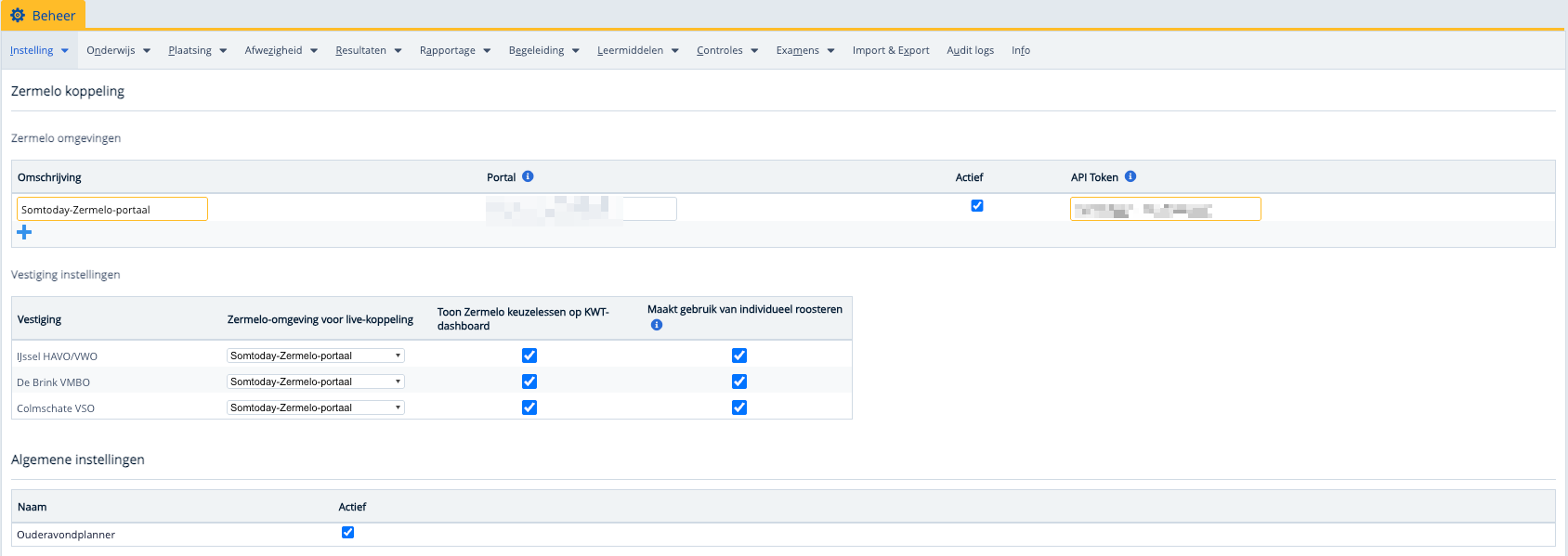Open the Instelling menu
The height and width of the screenshot is (556, 1568).
click(x=39, y=50)
